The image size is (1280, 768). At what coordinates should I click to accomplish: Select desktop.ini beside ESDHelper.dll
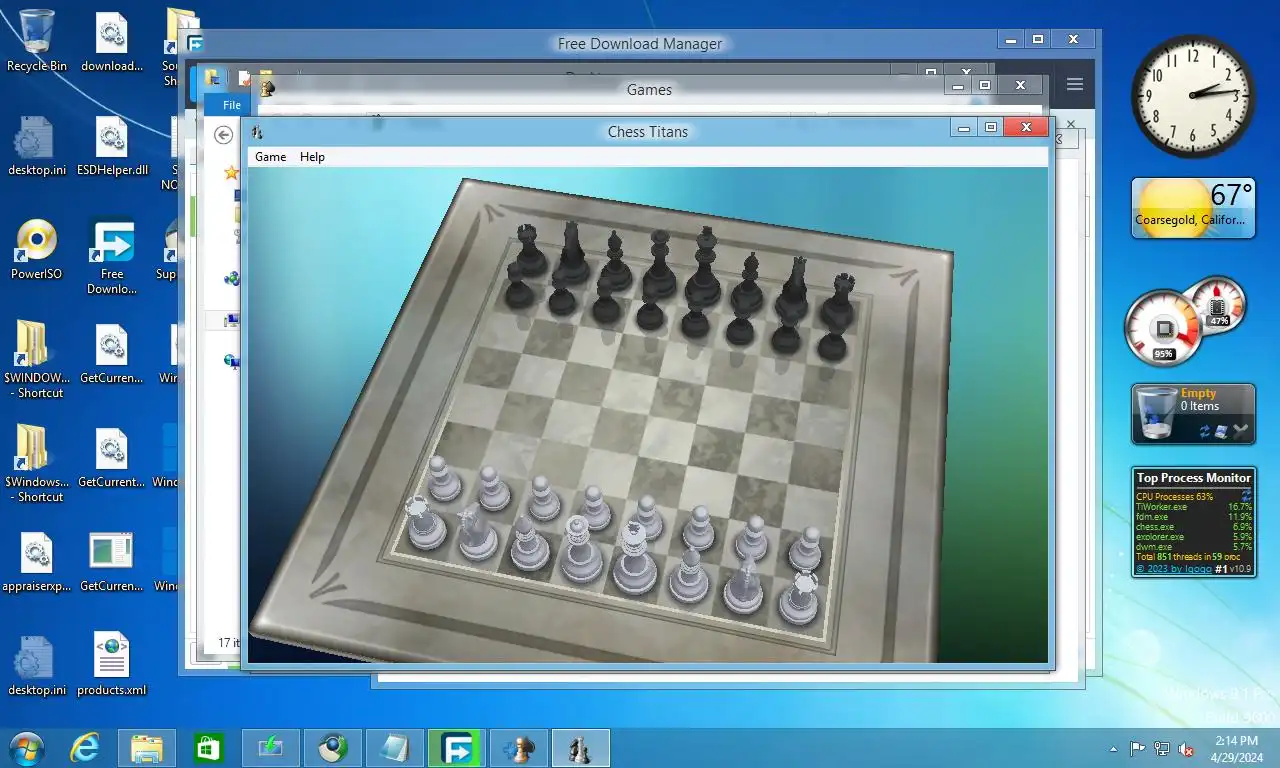(x=37, y=146)
